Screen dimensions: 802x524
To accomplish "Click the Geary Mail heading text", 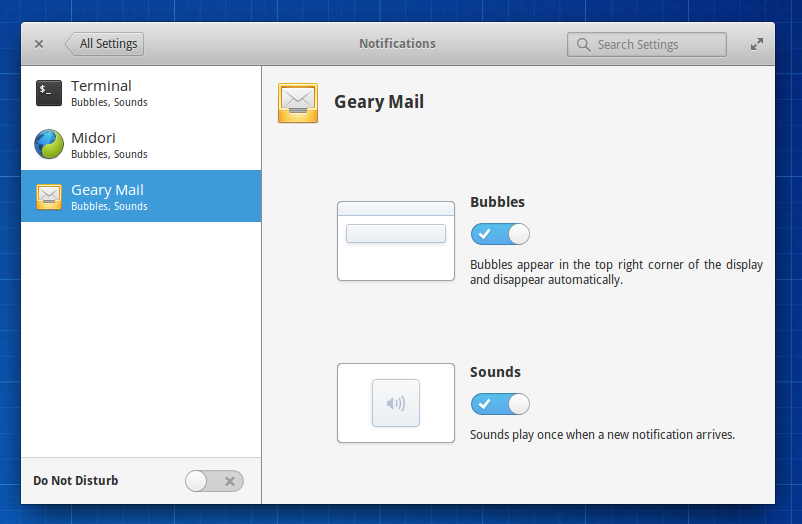I will [379, 102].
